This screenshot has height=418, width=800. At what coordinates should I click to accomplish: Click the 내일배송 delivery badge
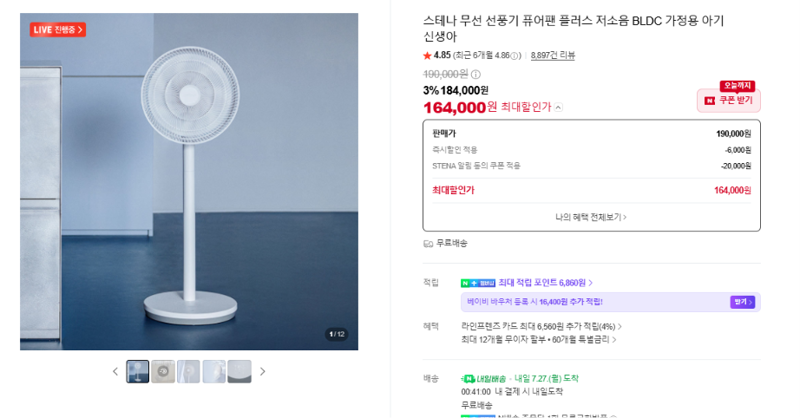484,379
